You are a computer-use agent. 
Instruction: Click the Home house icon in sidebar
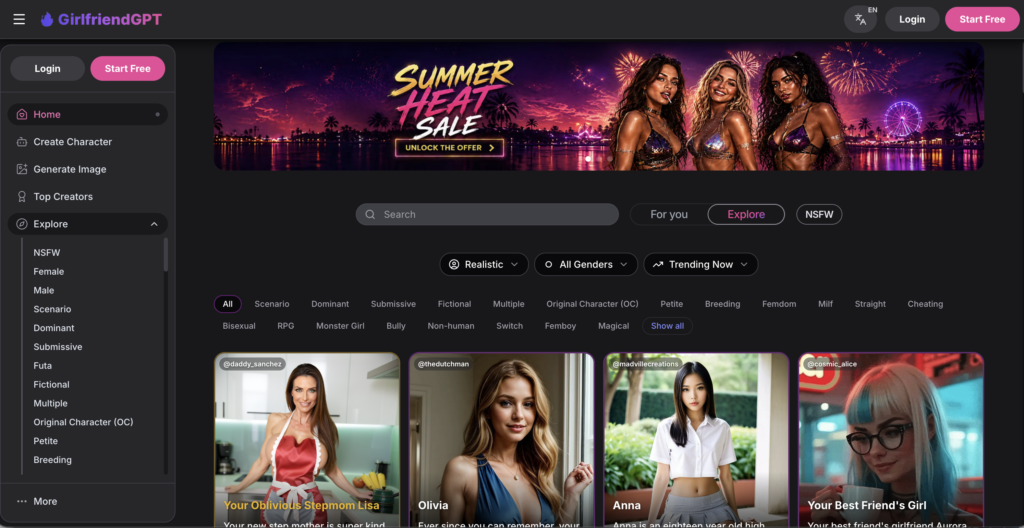click(22, 114)
